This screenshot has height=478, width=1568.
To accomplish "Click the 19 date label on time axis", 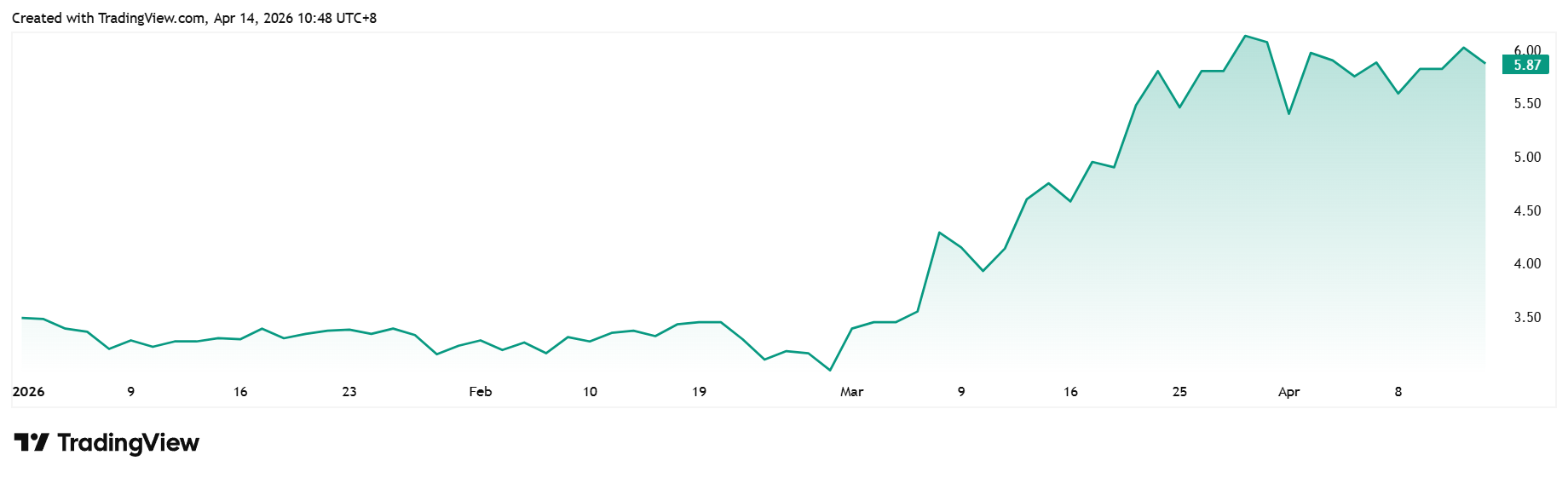I will click(x=700, y=392).
